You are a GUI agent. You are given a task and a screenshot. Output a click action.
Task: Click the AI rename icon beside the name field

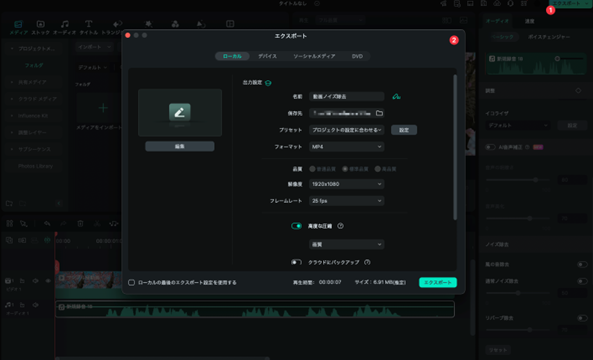pos(396,96)
